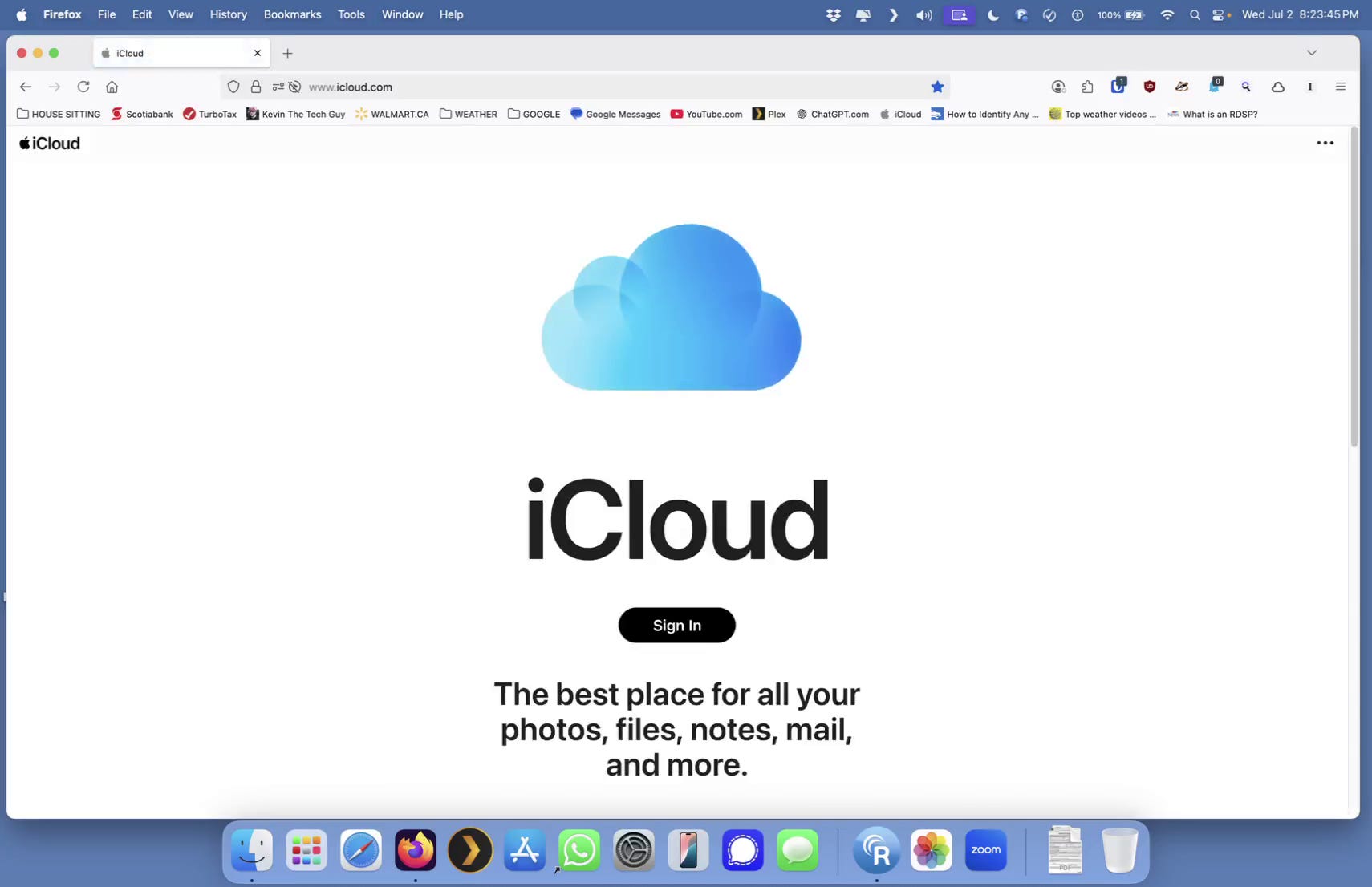Launch Zoom from the Dock
The height and width of the screenshot is (887, 1372).
tap(986, 850)
